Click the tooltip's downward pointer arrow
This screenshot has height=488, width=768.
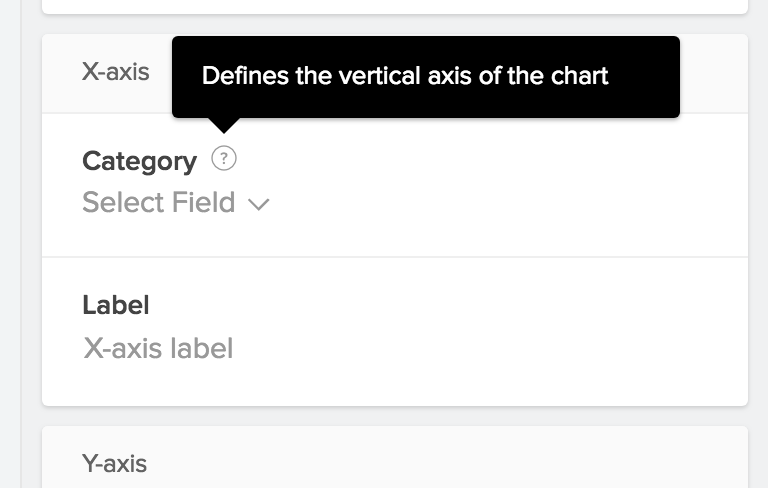coord(225,124)
